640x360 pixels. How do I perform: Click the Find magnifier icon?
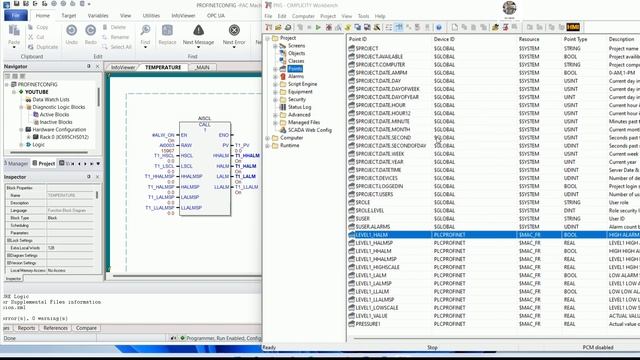[x=145, y=30]
